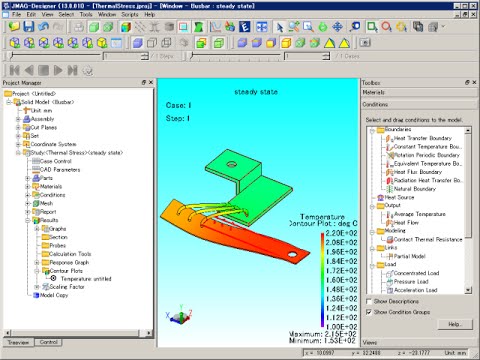Select the Temperature: untitled contour radio item
This screenshot has height=360, width=480.
pyautogui.click(x=53, y=278)
